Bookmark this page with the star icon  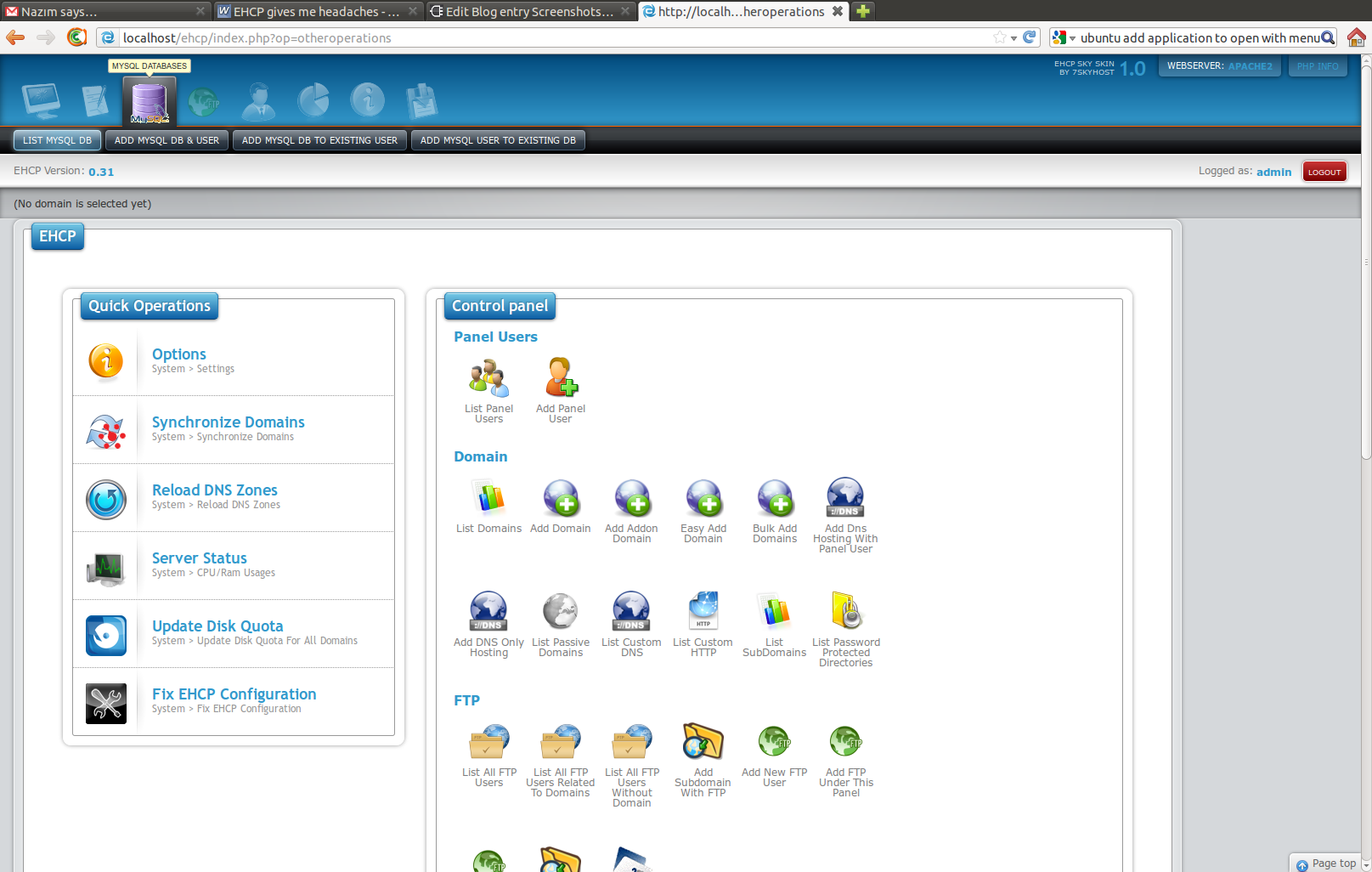point(1000,37)
